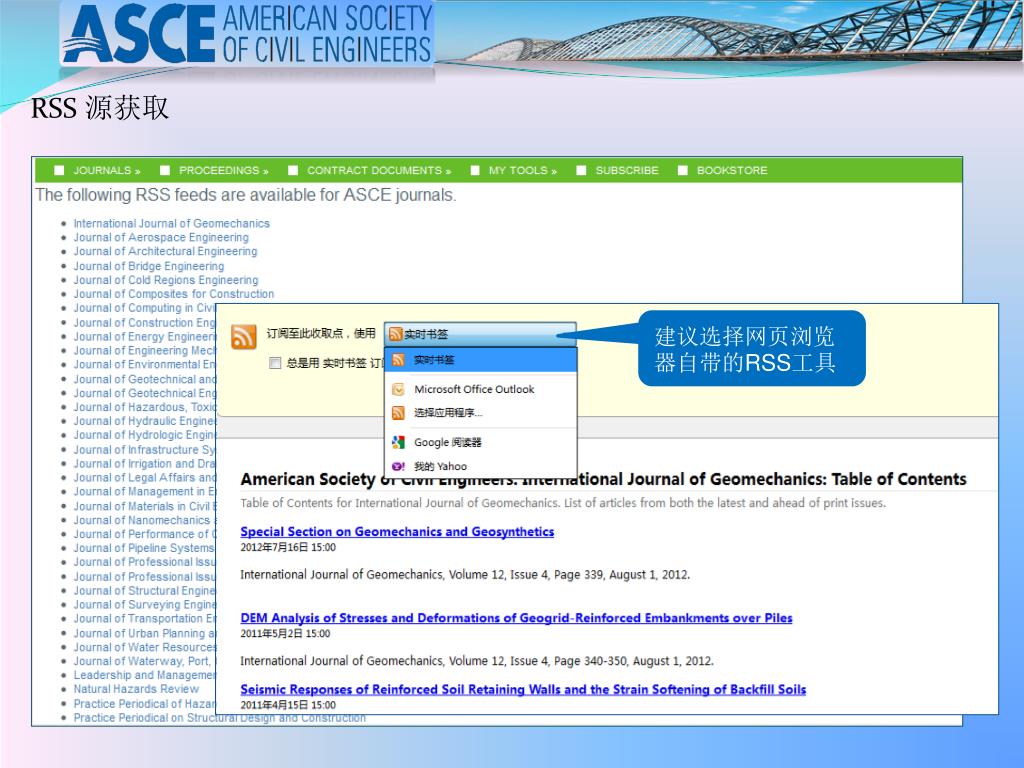Open Journal of Transportation Engineering feed

[144, 618]
